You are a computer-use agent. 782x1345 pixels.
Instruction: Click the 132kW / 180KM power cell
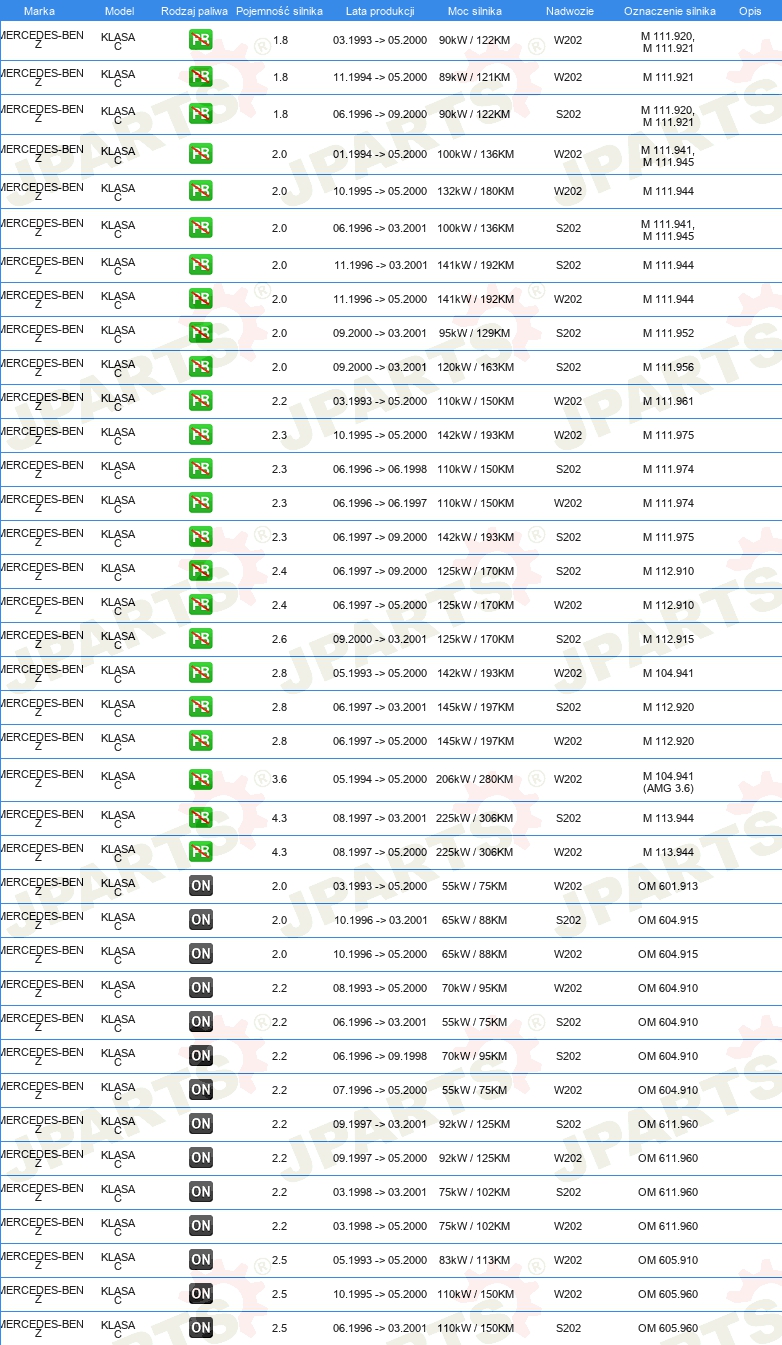click(x=475, y=191)
